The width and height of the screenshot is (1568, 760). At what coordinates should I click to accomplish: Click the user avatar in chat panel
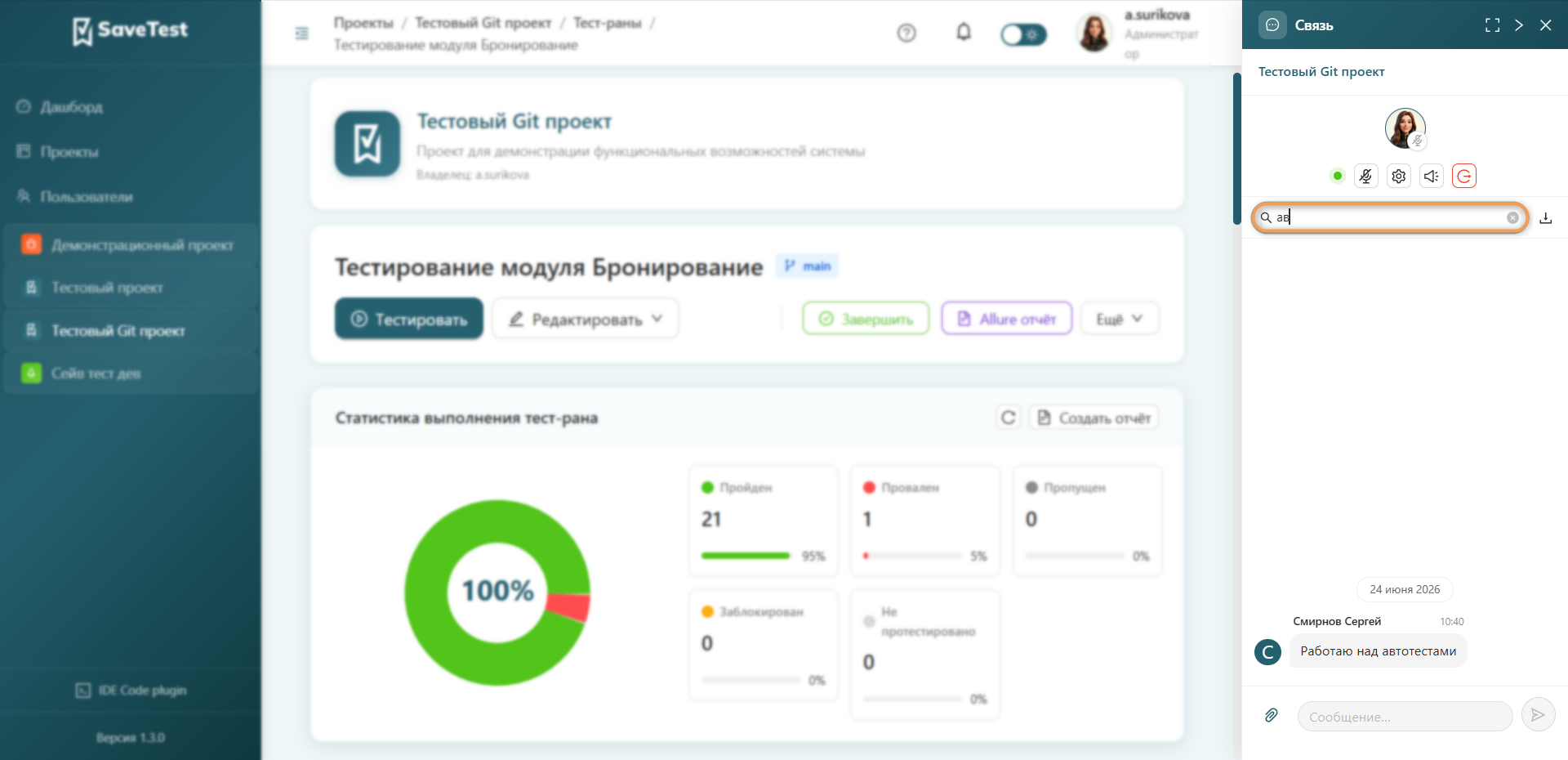1405,128
